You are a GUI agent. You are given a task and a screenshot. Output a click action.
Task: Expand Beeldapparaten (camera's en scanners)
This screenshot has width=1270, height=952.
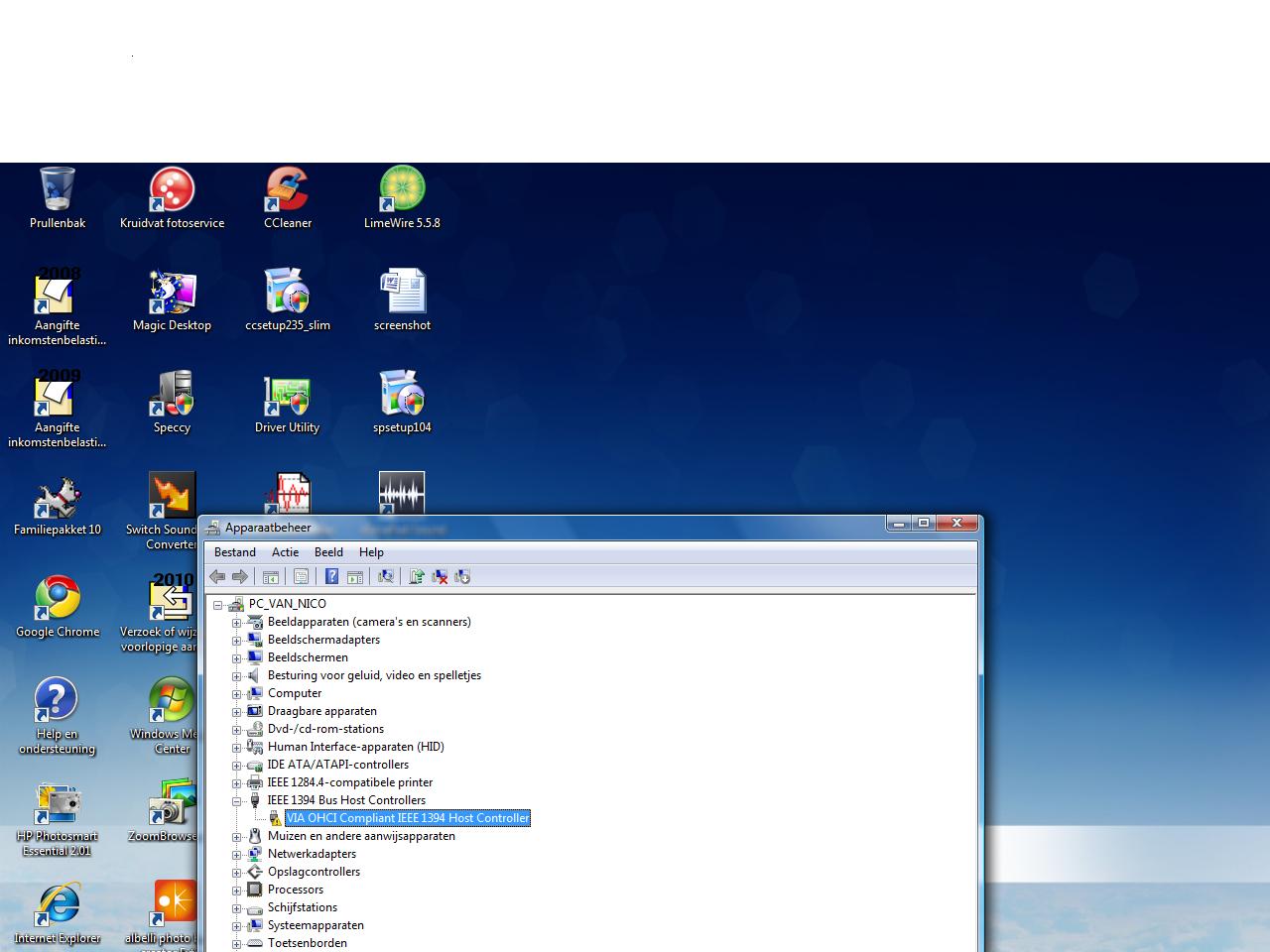point(237,622)
